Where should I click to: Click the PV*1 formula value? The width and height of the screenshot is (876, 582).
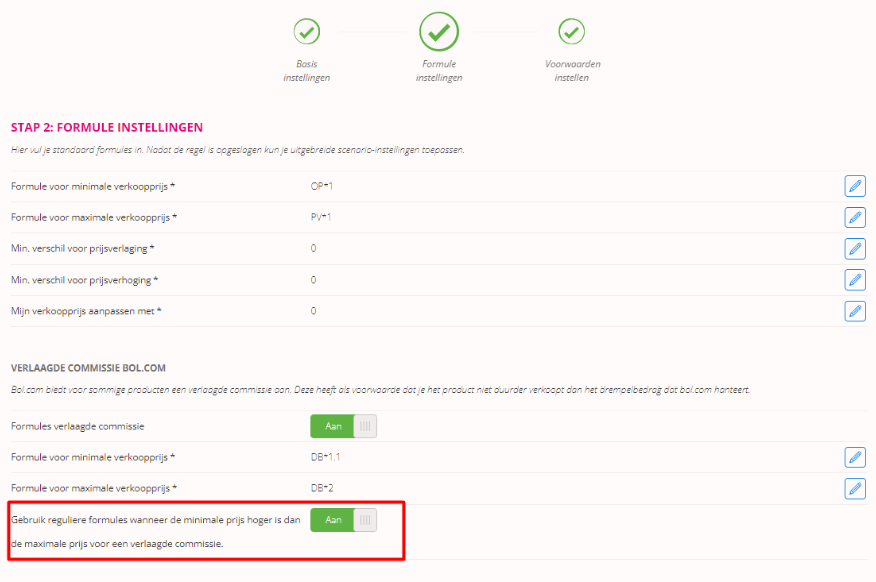tap(321, 217)
